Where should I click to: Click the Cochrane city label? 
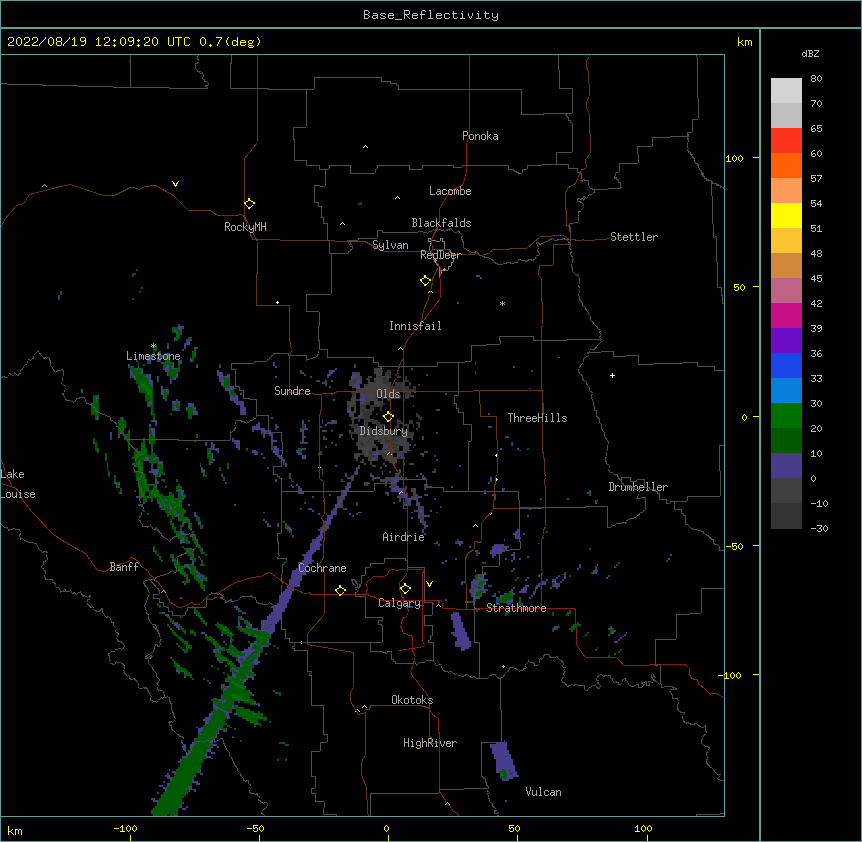click(x=322, y=568)
